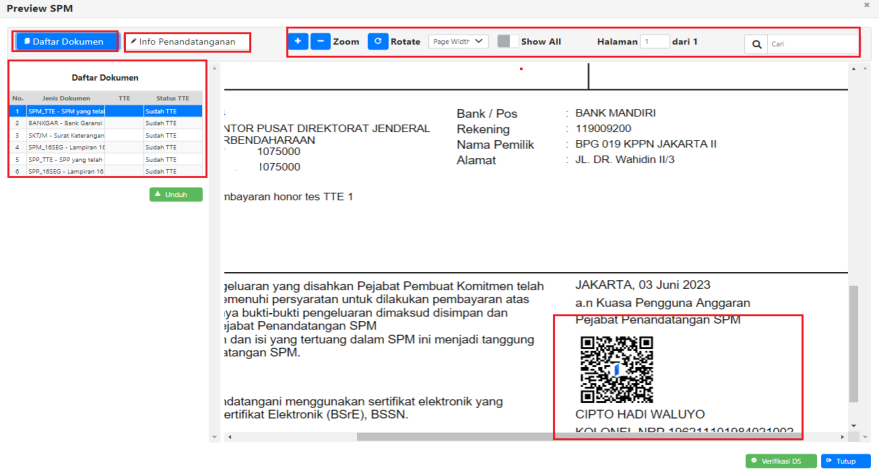879x473 pixels.
Task: Switch to the Daftar Dokumen tab
Action: click(x=65, y=42)
